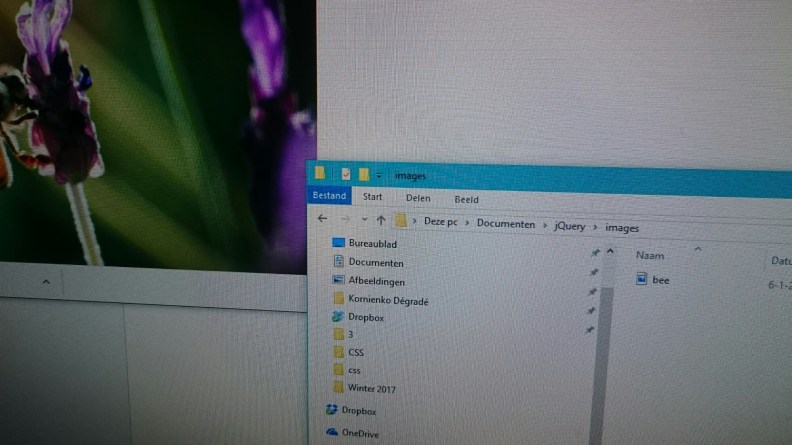
Task: Switch to the Start ribbon tab
Action: [372, 197]
